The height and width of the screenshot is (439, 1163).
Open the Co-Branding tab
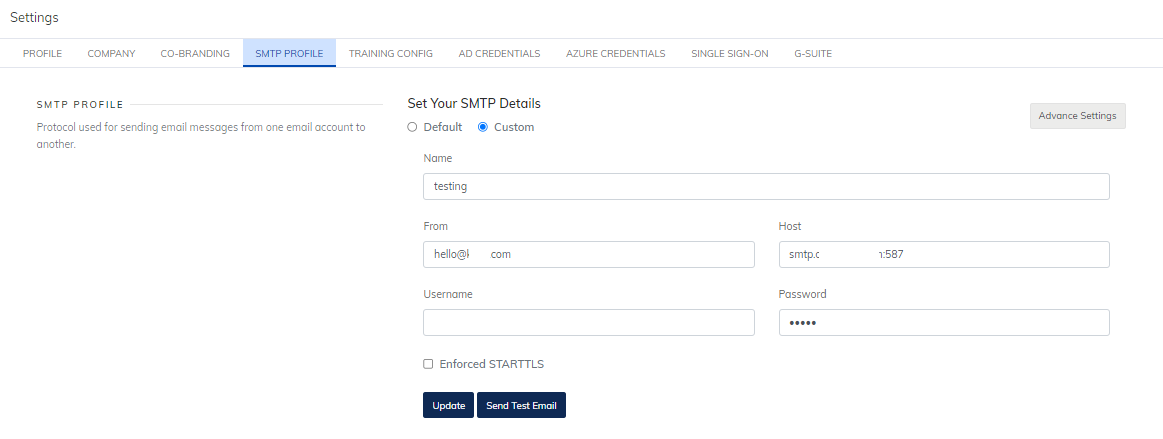pyautogui.click(x=195, y=53)
